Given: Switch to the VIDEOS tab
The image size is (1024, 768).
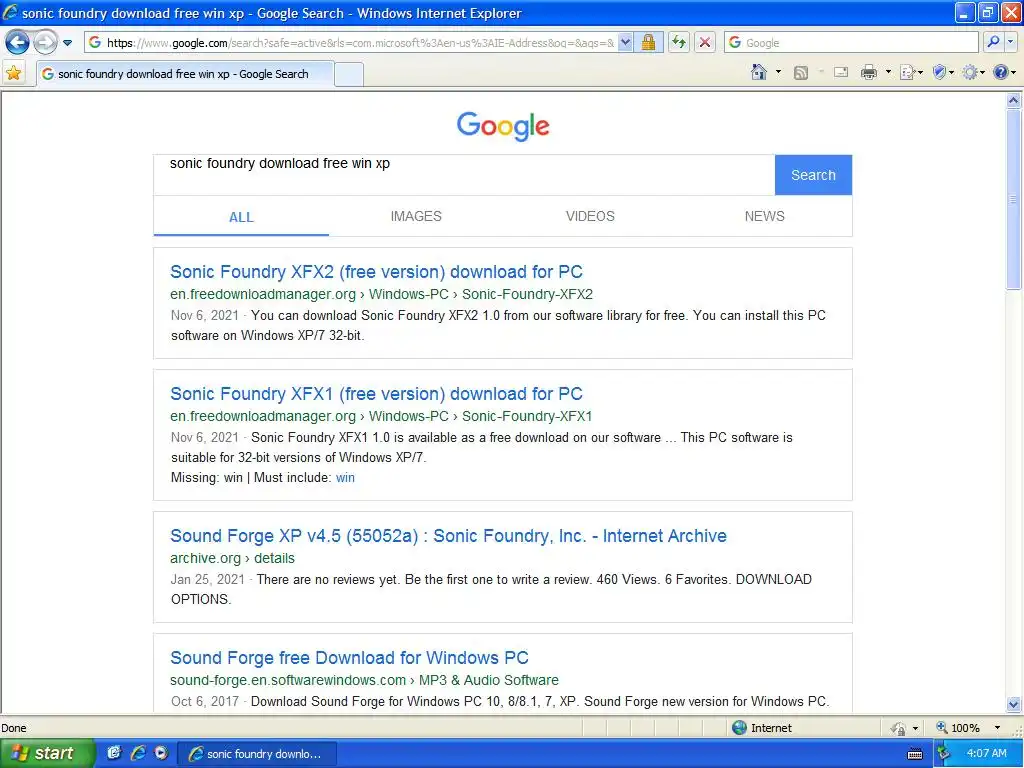Looking at the screenshot, I should coord(590,216).
